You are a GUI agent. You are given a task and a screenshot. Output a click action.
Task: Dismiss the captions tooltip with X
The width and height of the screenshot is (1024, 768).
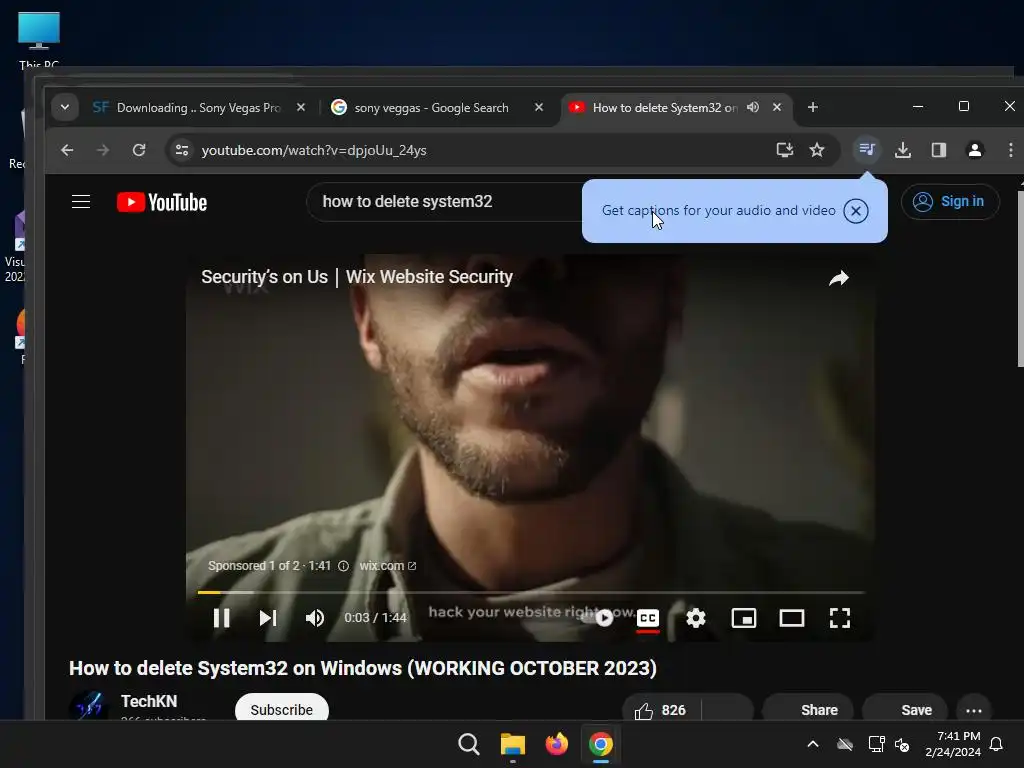856,211
